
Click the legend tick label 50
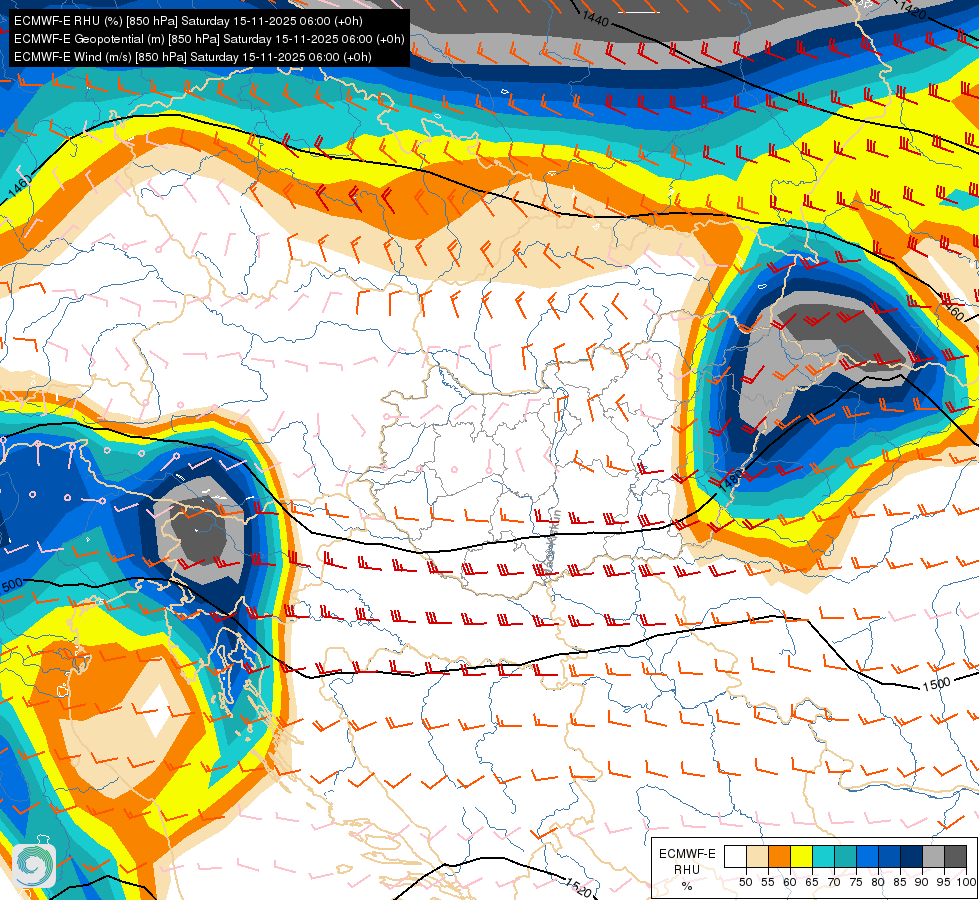(x=745, y=882)
